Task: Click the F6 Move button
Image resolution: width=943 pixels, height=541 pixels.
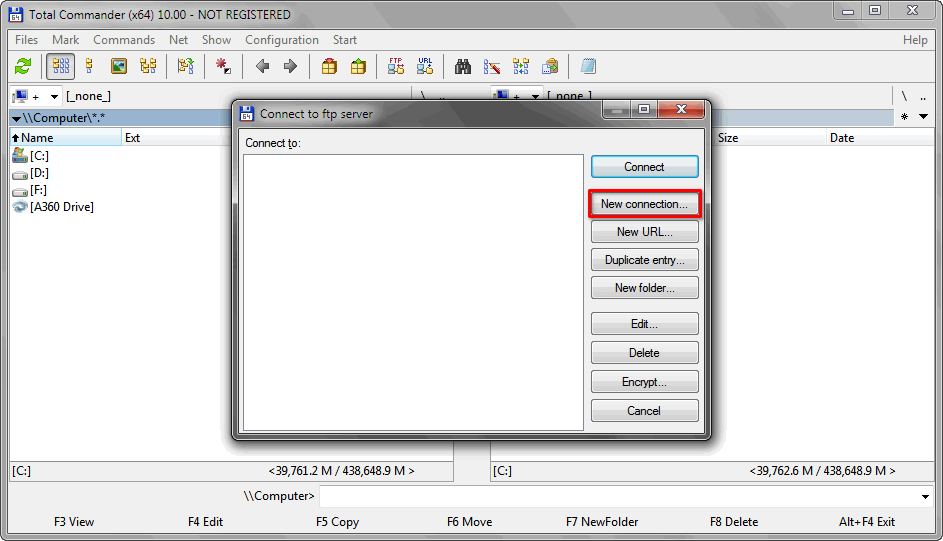Action: (470, 522)
